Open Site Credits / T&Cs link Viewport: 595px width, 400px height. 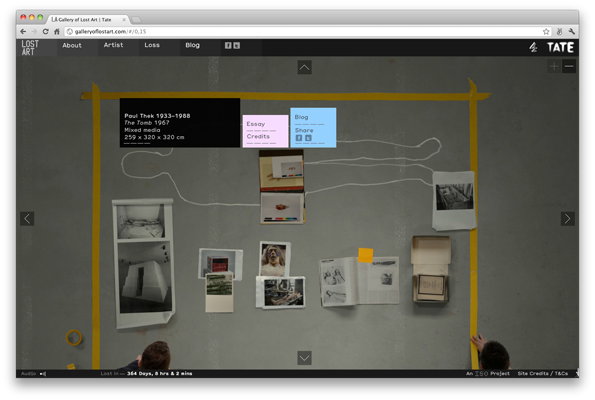point(543,374)
